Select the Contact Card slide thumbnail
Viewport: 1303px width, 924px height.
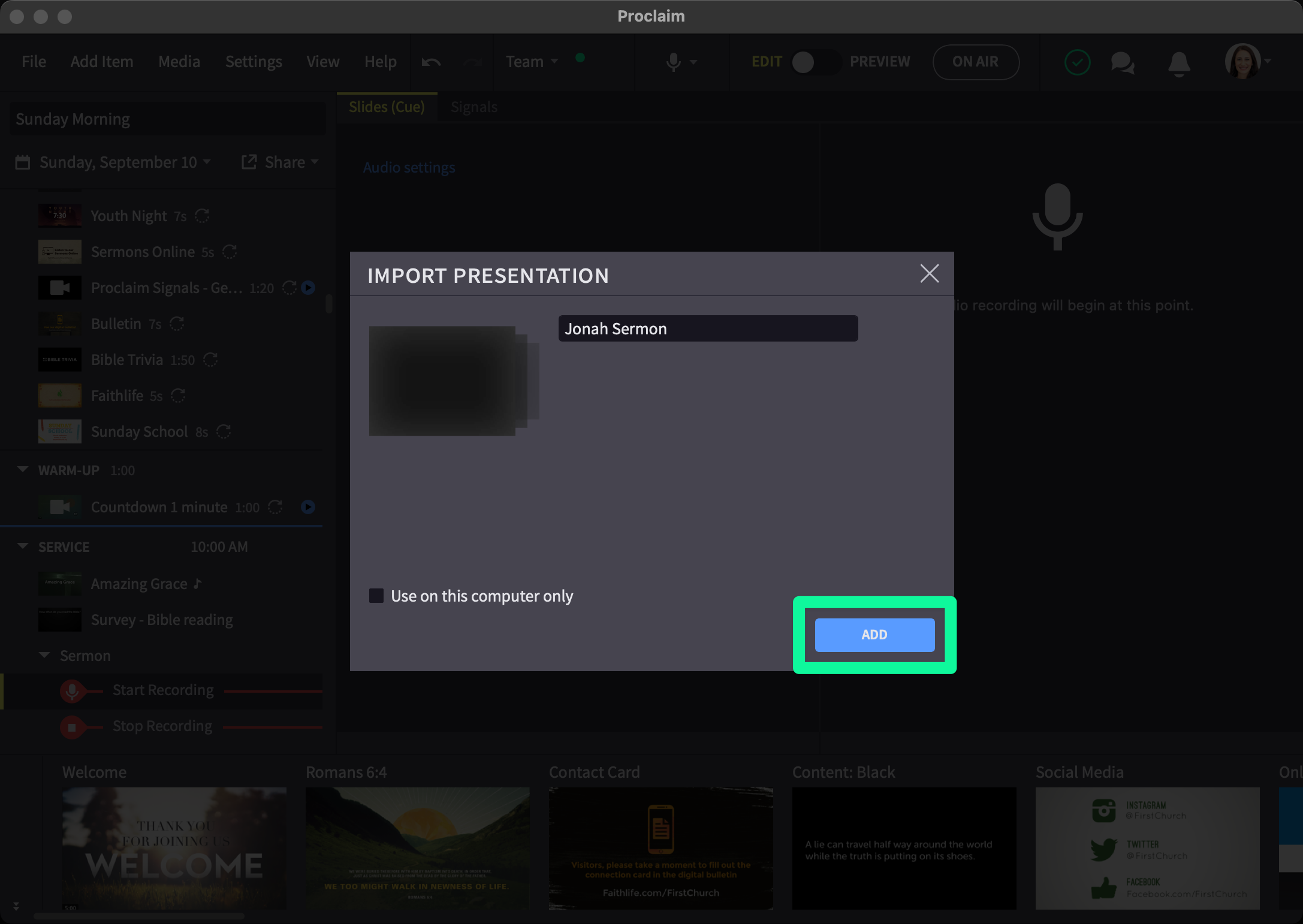661,848
